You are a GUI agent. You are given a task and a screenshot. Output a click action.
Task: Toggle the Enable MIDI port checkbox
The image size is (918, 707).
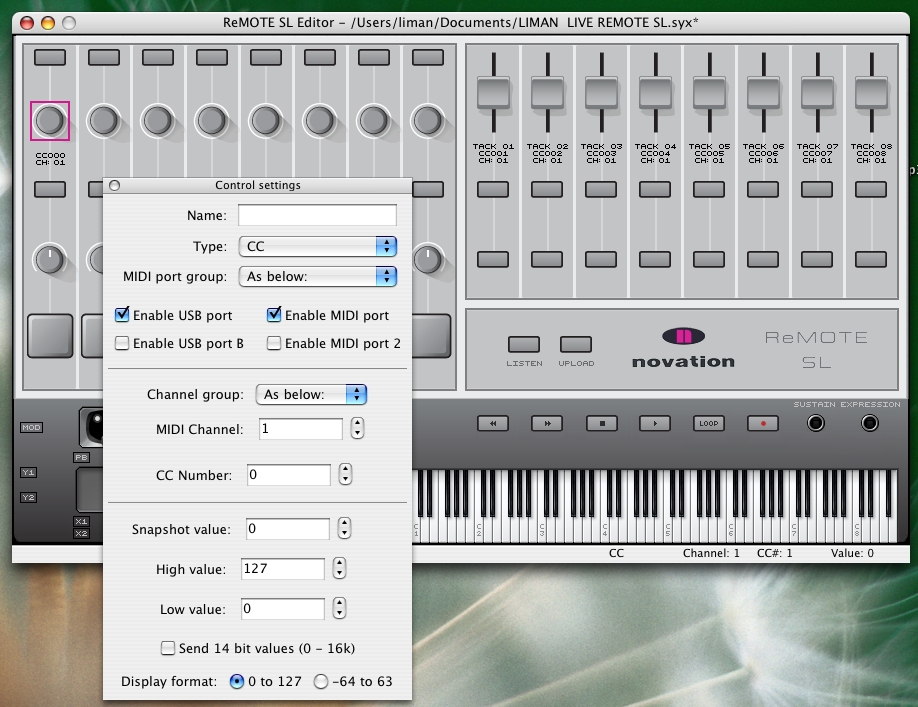click(x=273, y=315)
